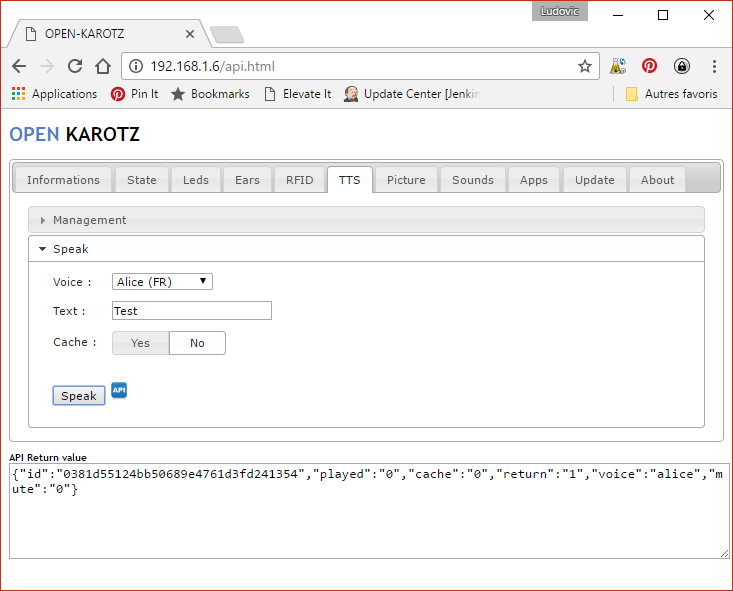Open the Leds tab

[195, 180]
